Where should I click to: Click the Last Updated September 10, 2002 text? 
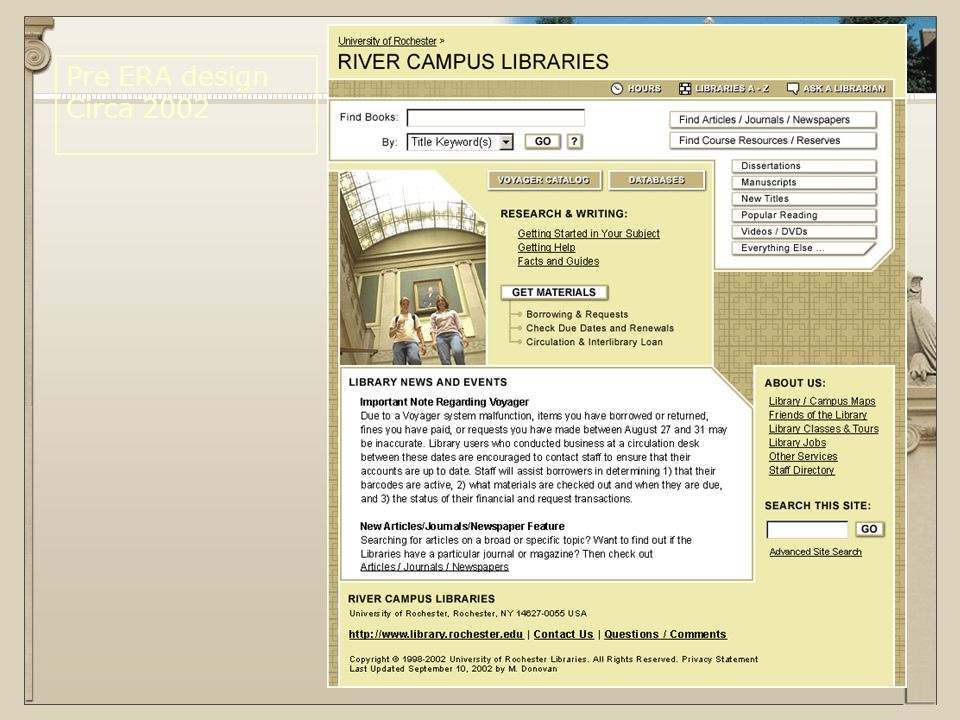click(453, 669)
